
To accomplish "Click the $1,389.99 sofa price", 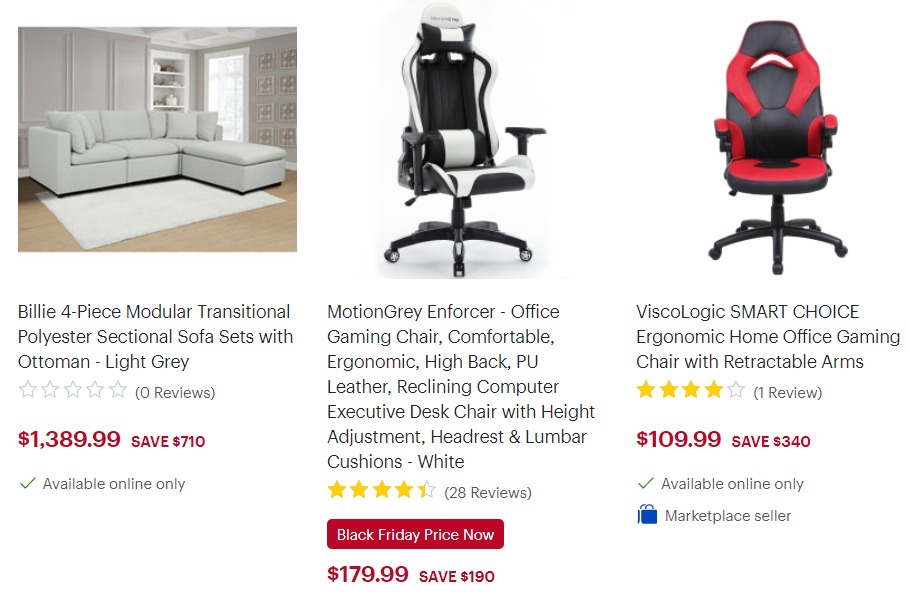I will (x=69, y=439).
